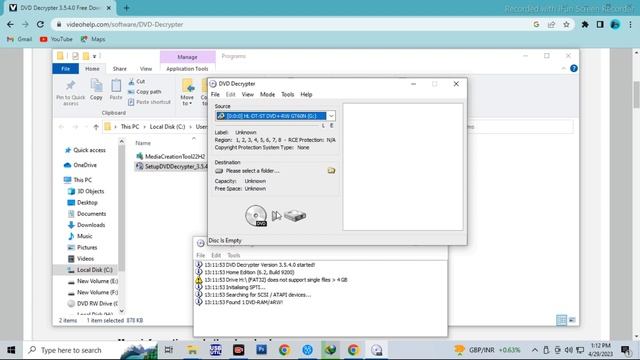
Task: Open Application Tools tab in File Explorer
Action: point(187,69)
